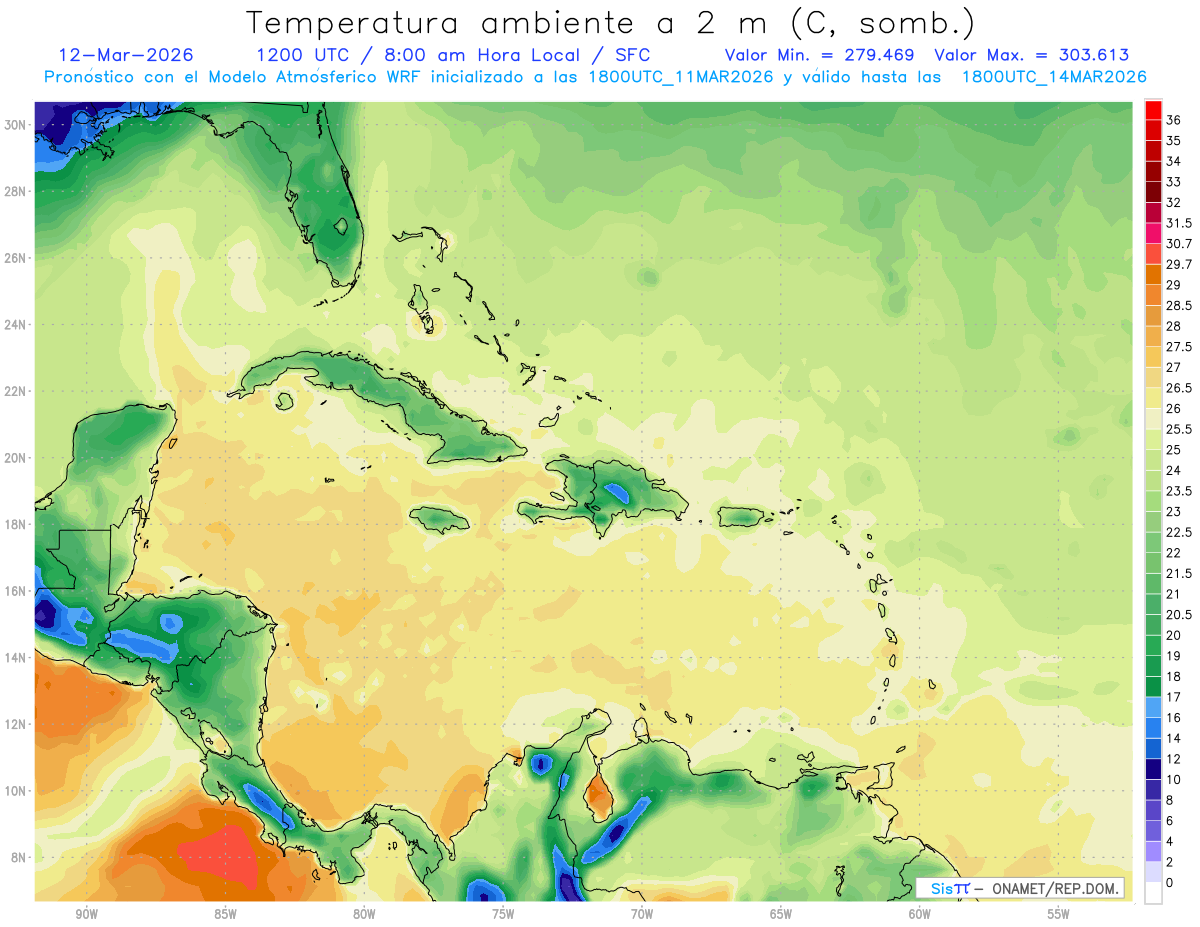The height and width of the screenshot is (927, 1200).
Task: Click the dark navy legend swatch between 10 and 12
Action: pos(1153,768)
